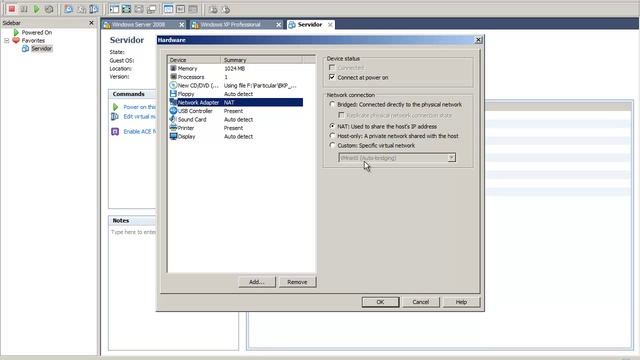Select the New CD/DVD device row
The image size is (640, 360).
pyautogui.click(x=236, y=85)
